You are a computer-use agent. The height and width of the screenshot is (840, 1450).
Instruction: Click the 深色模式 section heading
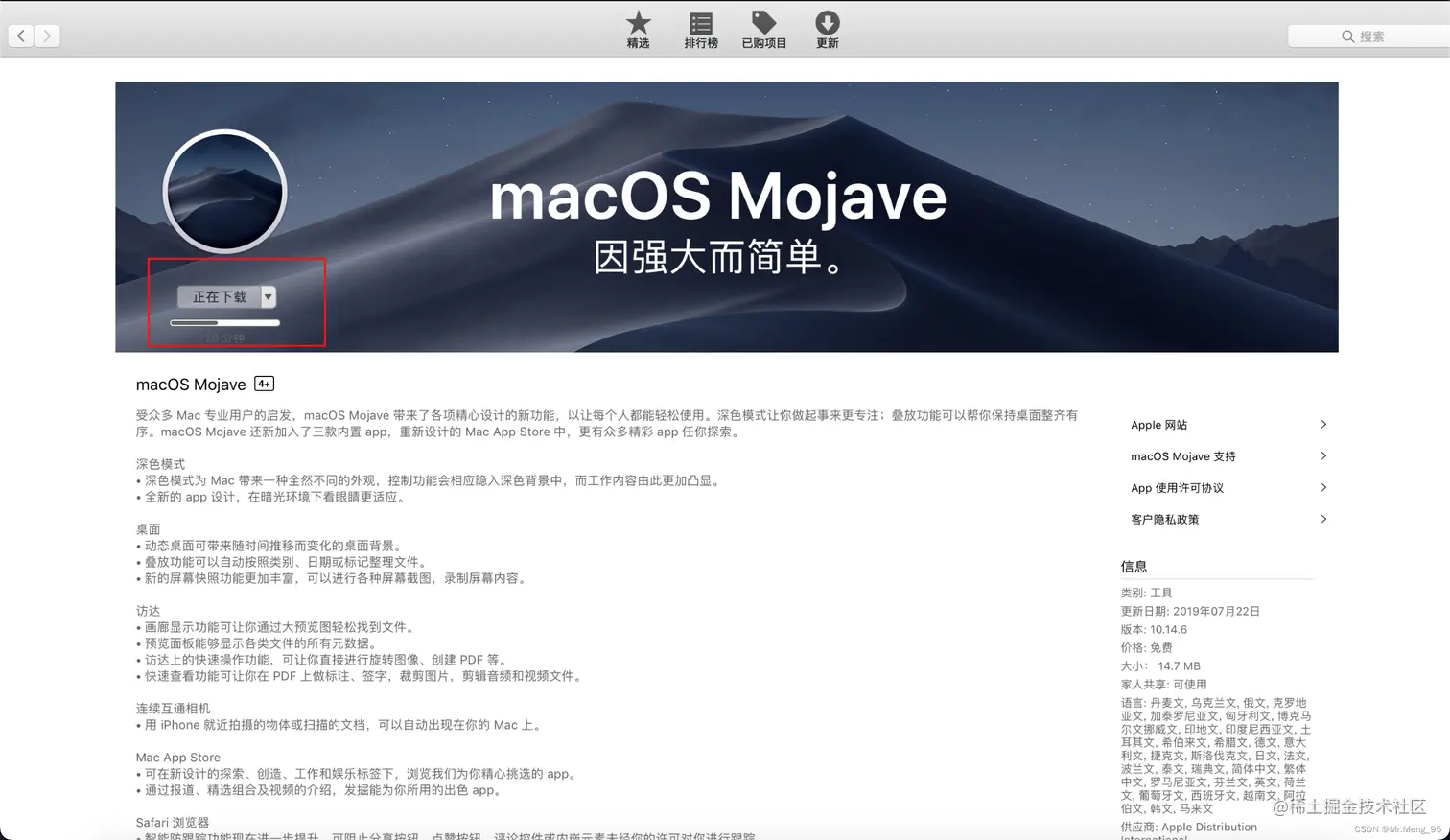coord(160,464)
